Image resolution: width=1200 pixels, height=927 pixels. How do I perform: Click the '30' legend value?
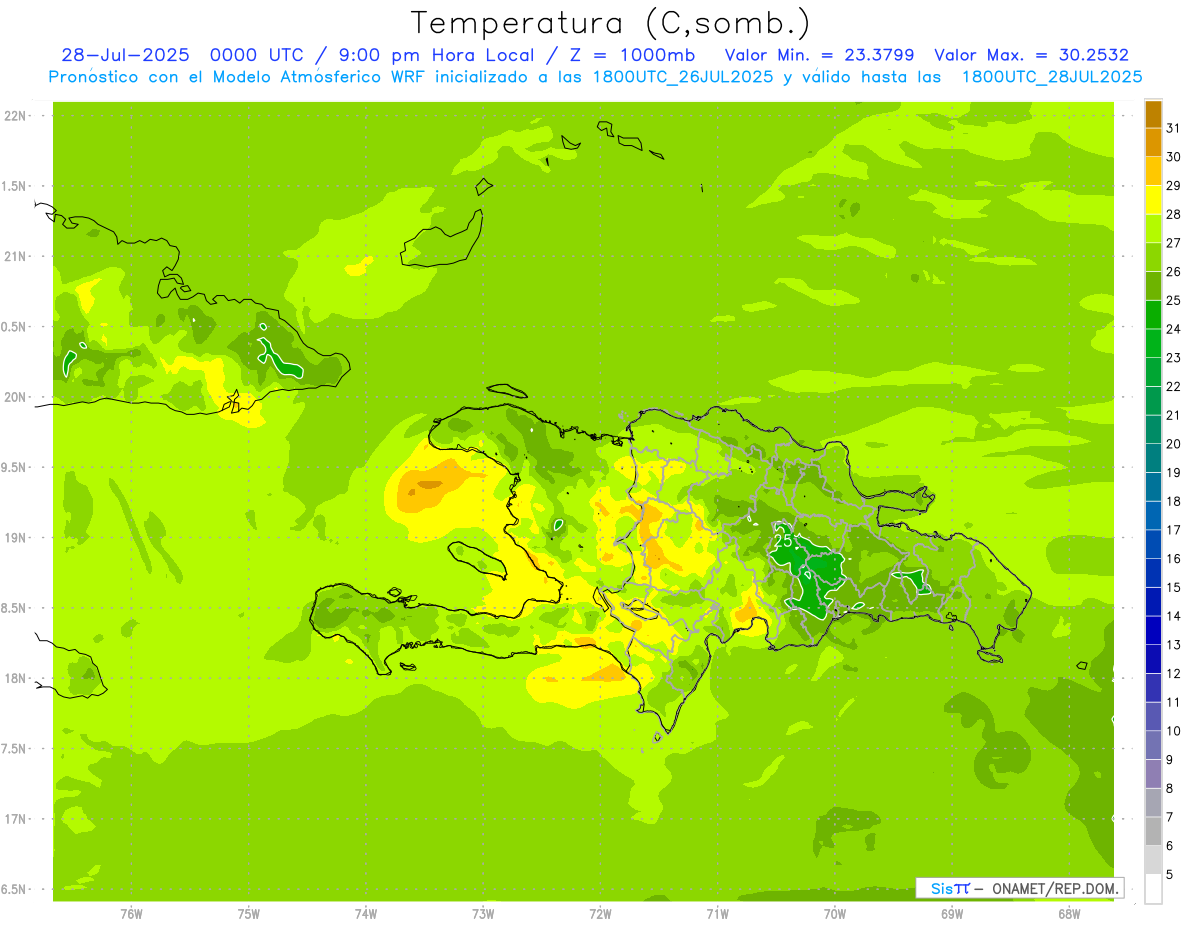pos(1174,157)
